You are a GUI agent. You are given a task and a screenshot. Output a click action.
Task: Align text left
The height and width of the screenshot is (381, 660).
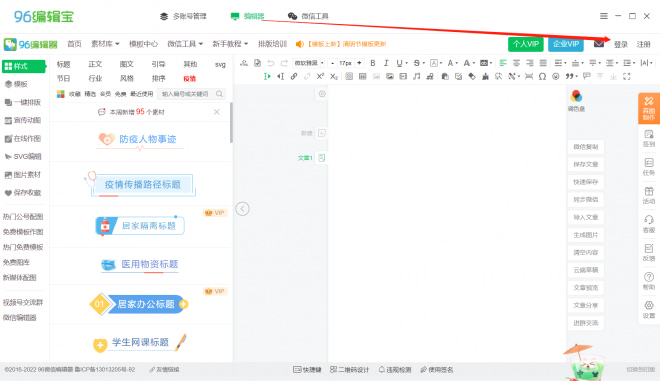pos(503,63)
